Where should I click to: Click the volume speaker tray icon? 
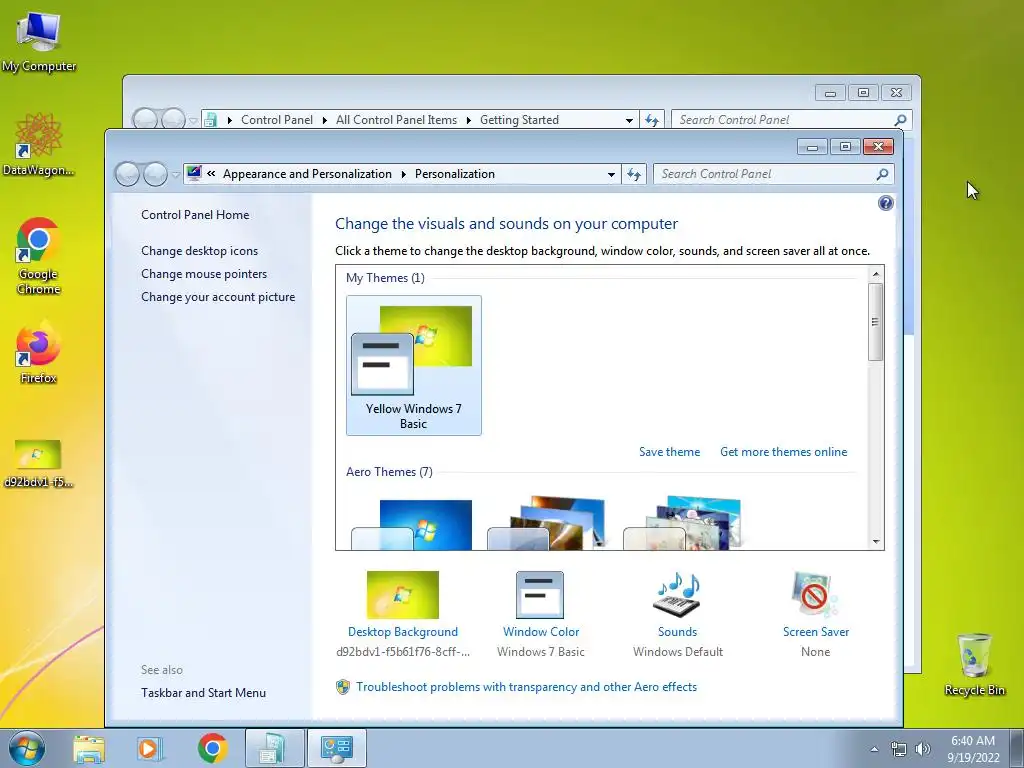coord(922,749)
